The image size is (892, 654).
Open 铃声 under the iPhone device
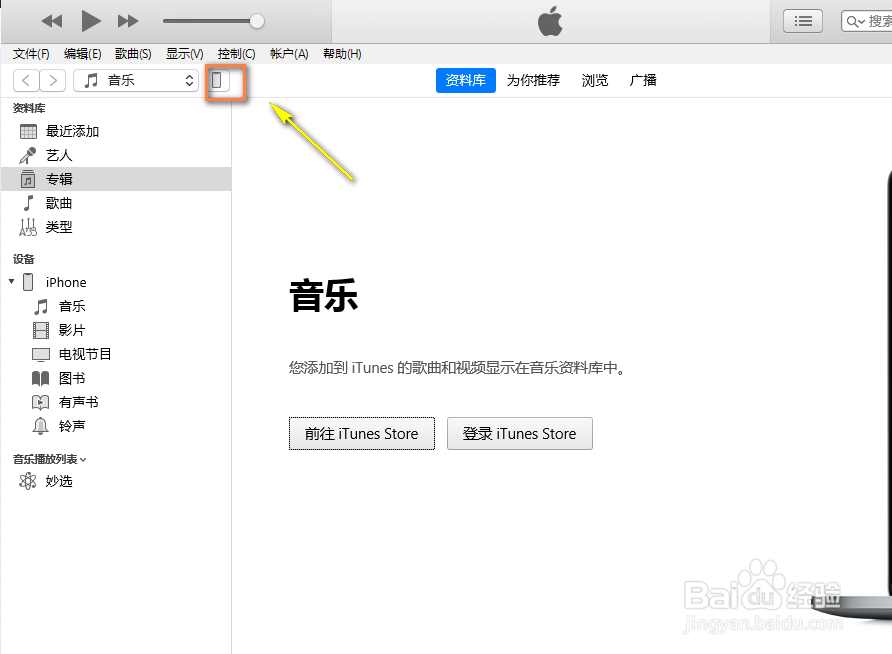coord(116,426)
